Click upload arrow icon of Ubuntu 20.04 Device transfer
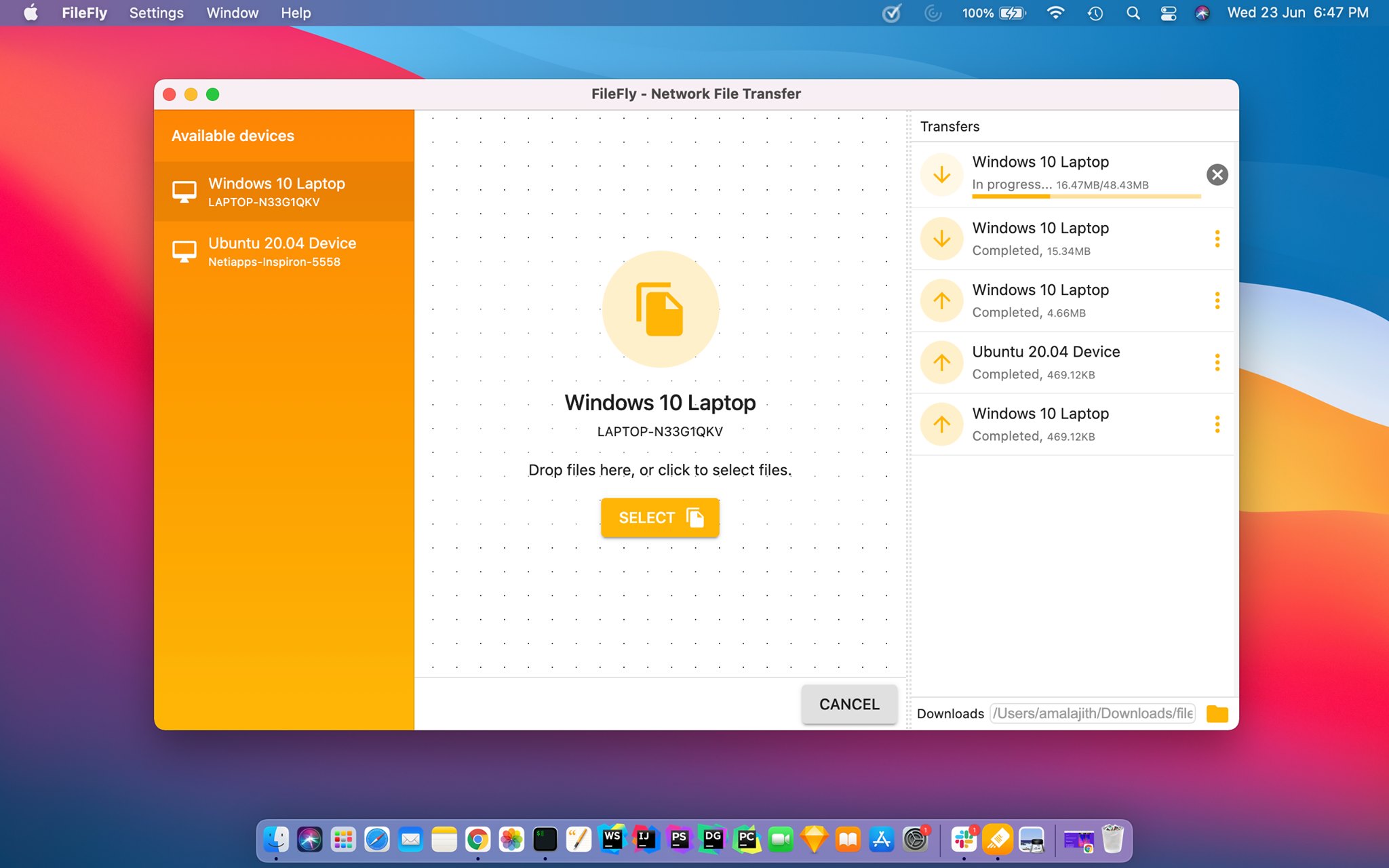The width and height of the screenshot is (1389, 868). coord(941,362)
